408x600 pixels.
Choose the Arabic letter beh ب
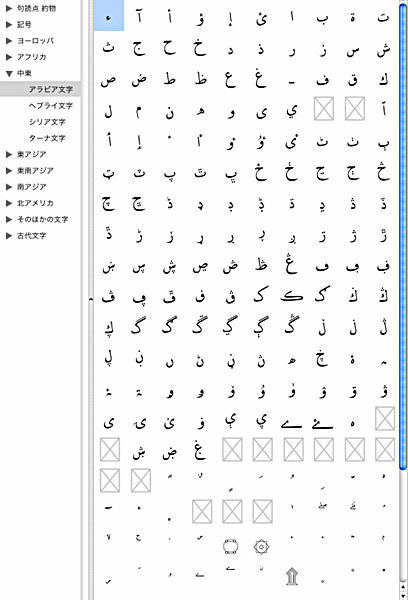322,19
